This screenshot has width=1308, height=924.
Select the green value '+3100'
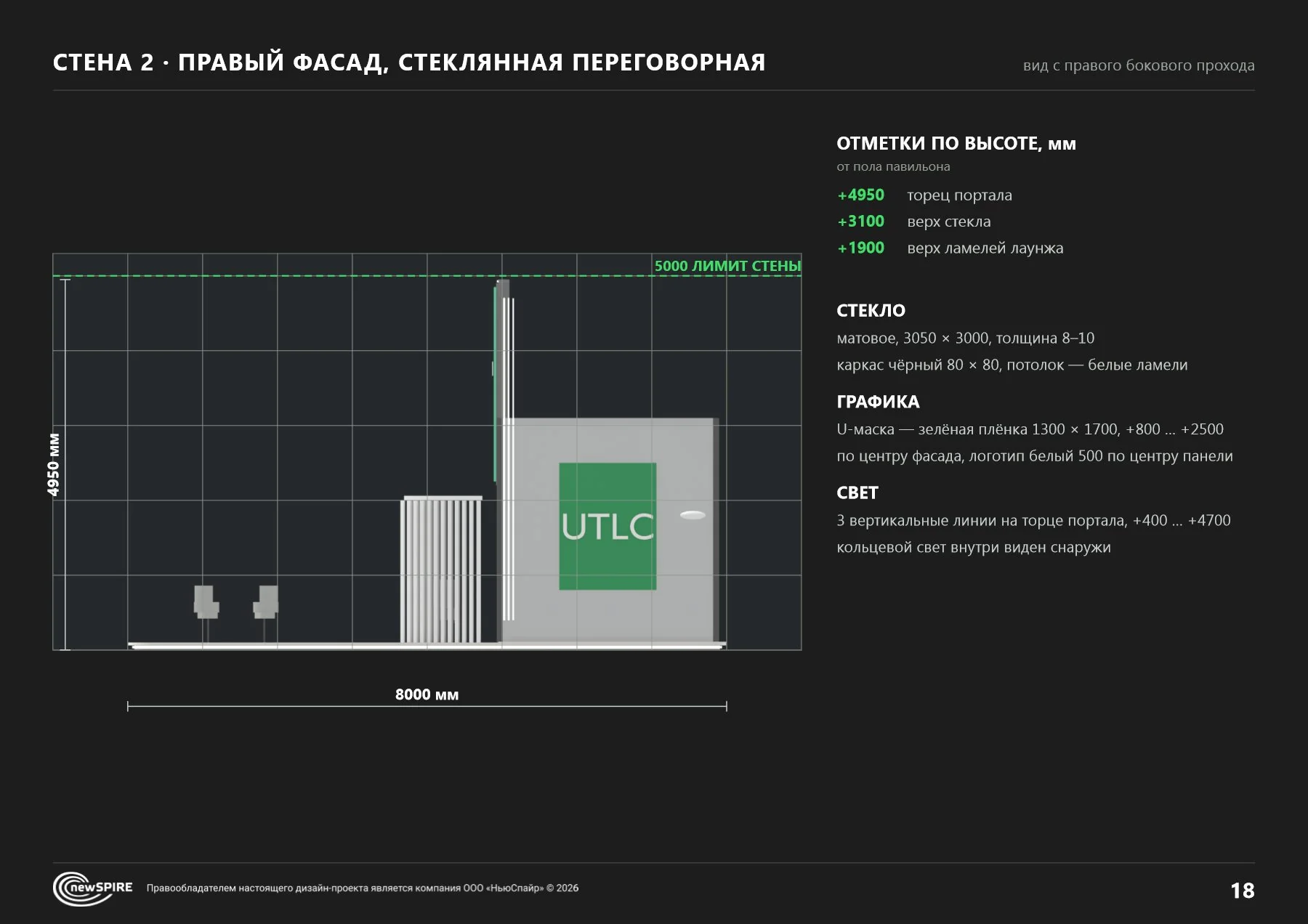click(x=861, y=221)
